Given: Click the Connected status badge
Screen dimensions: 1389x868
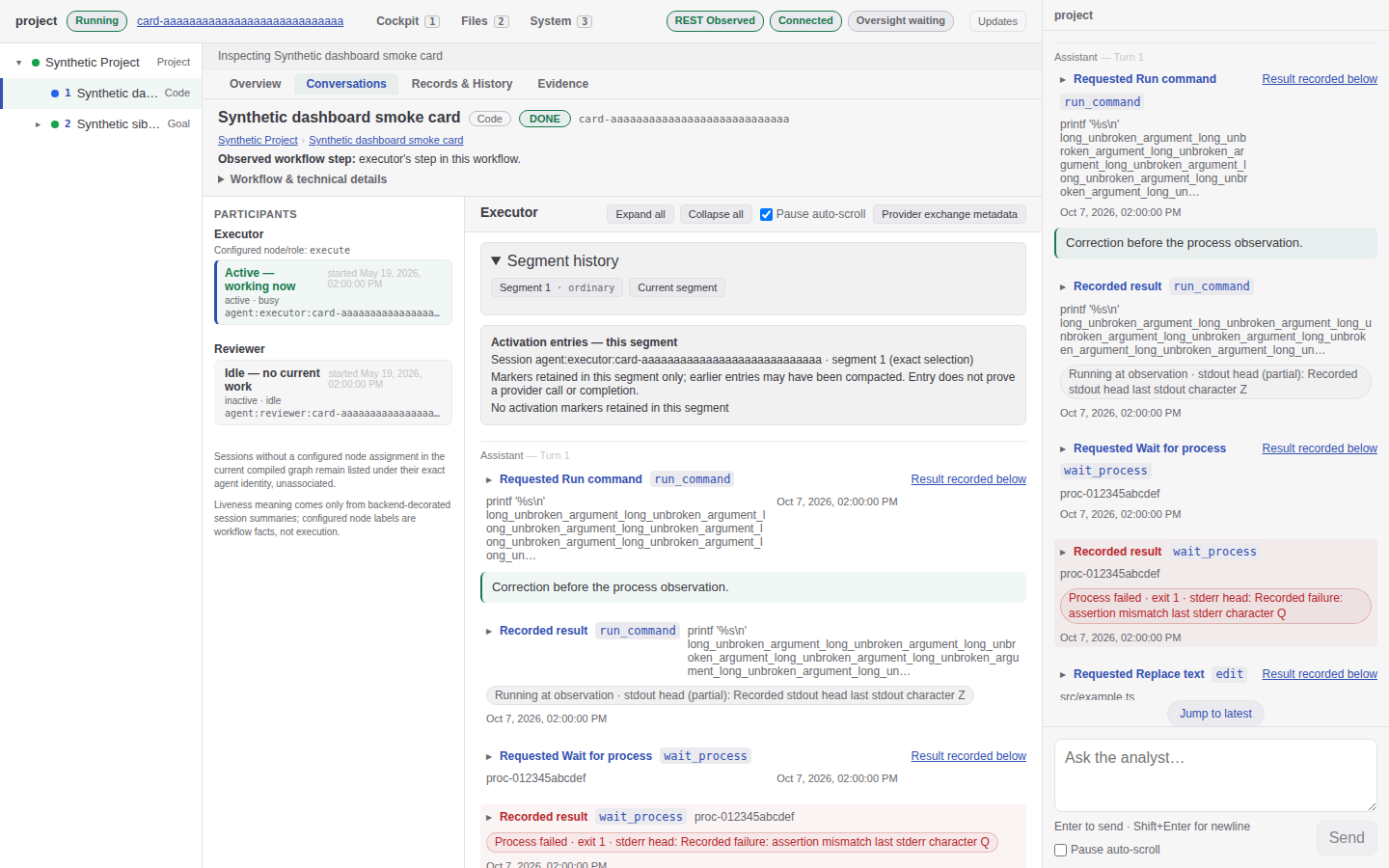Looking at the screenshot, I should (x=805, y=21).
